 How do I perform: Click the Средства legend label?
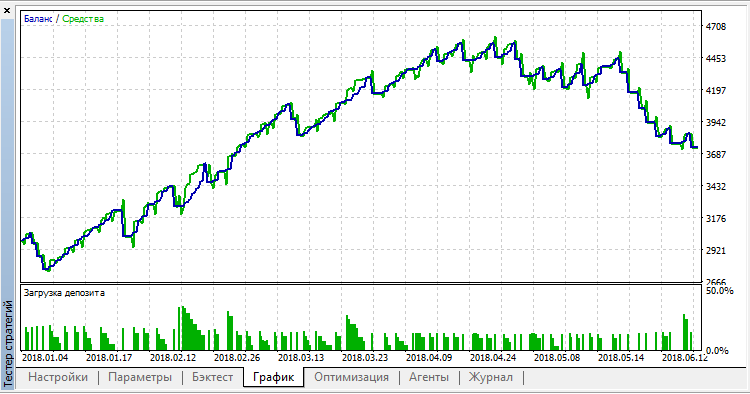click(83, 19)
